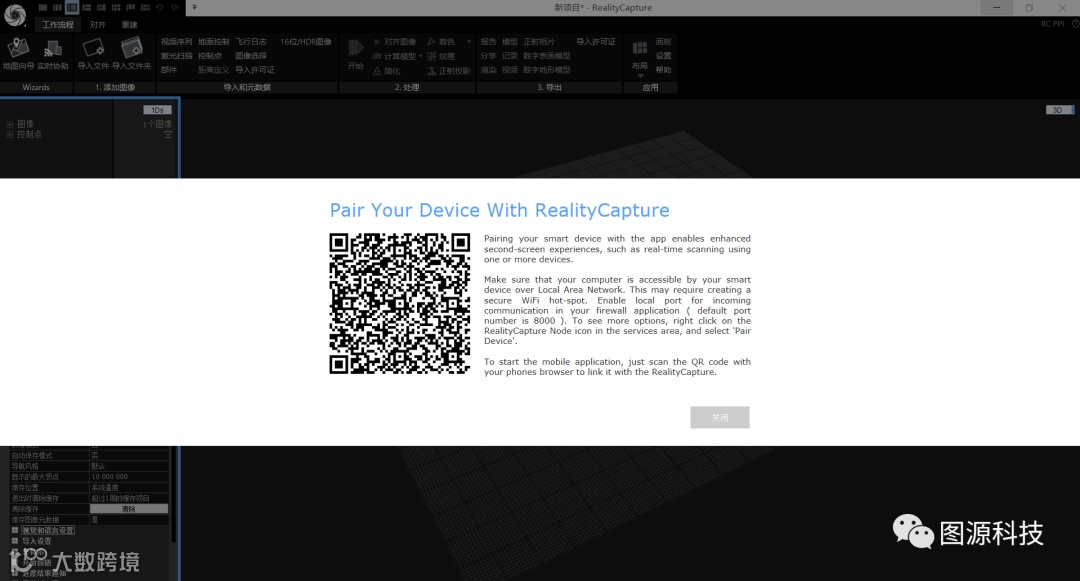Open 帮助 in the application group
This screenshot has height=581, width=1080.
(663, 70)
